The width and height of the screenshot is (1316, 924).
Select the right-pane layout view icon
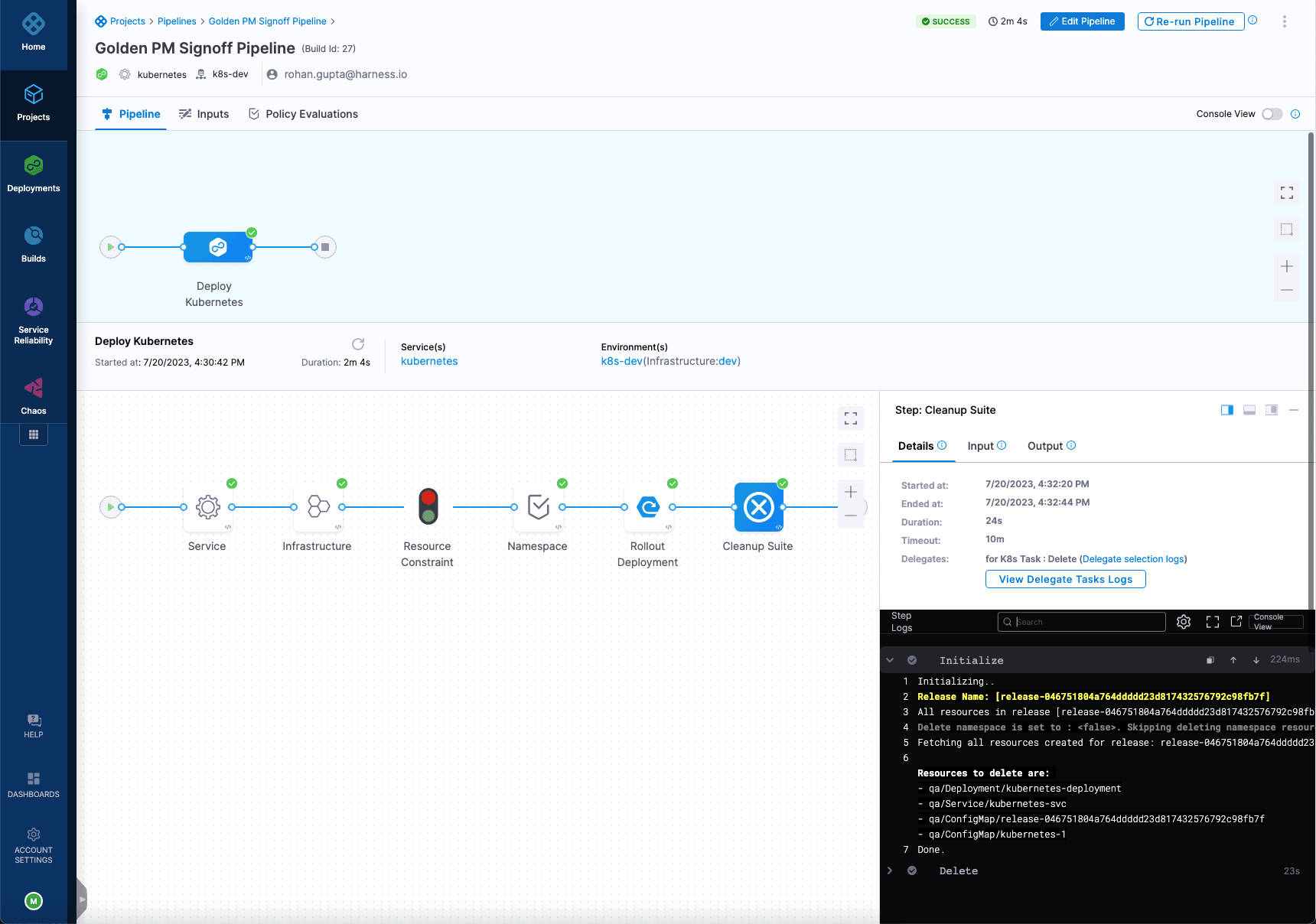[1272, 410]
